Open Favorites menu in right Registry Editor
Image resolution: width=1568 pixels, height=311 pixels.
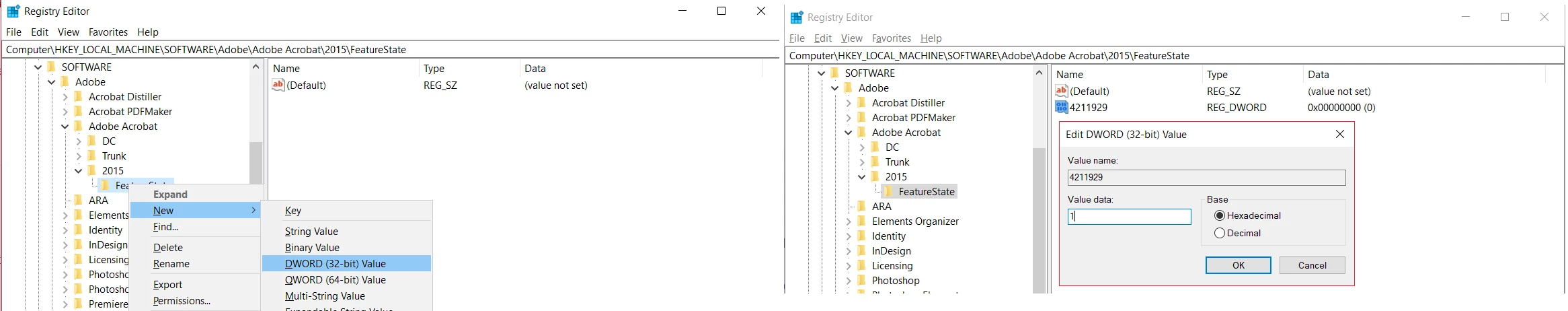(892, 38)
